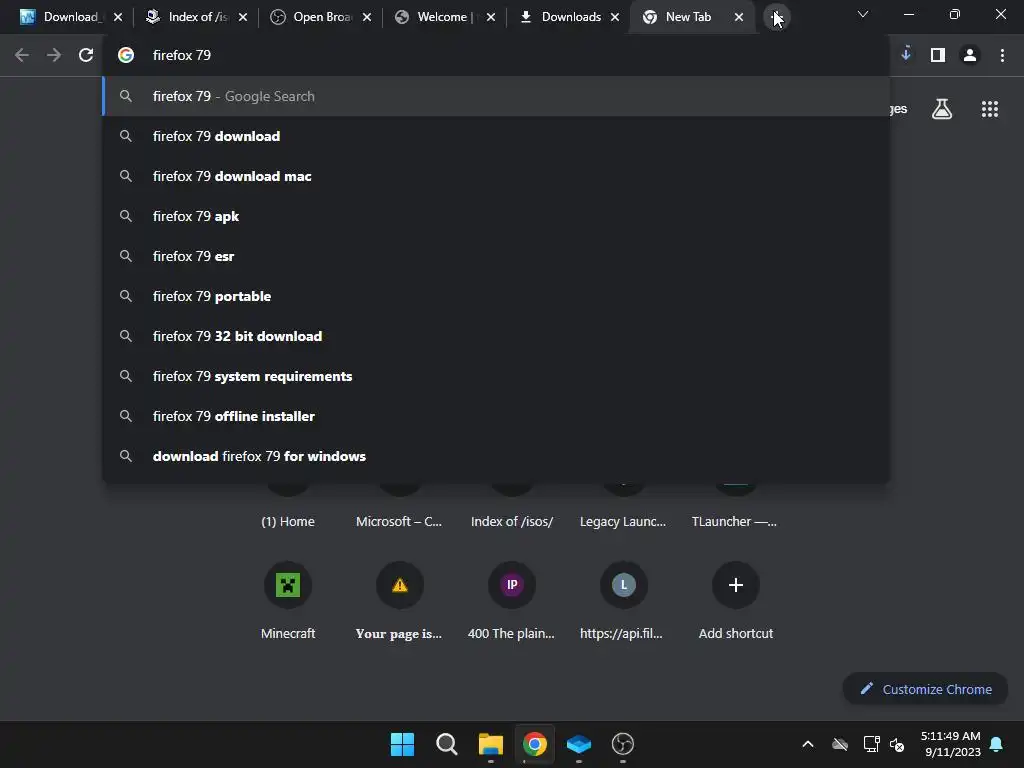1024x768 pixels.
Task: Click the new tab plus button
Action: pos(776,17)
